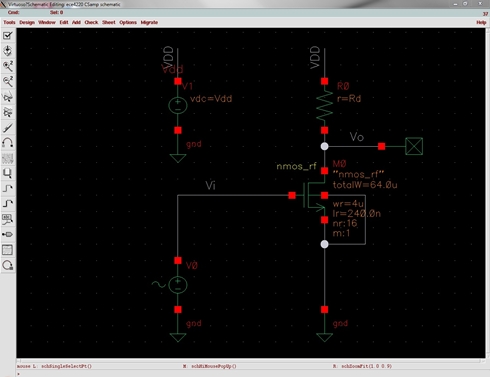
Task: Open the Sheet menu
Action: tap(109, 22)
